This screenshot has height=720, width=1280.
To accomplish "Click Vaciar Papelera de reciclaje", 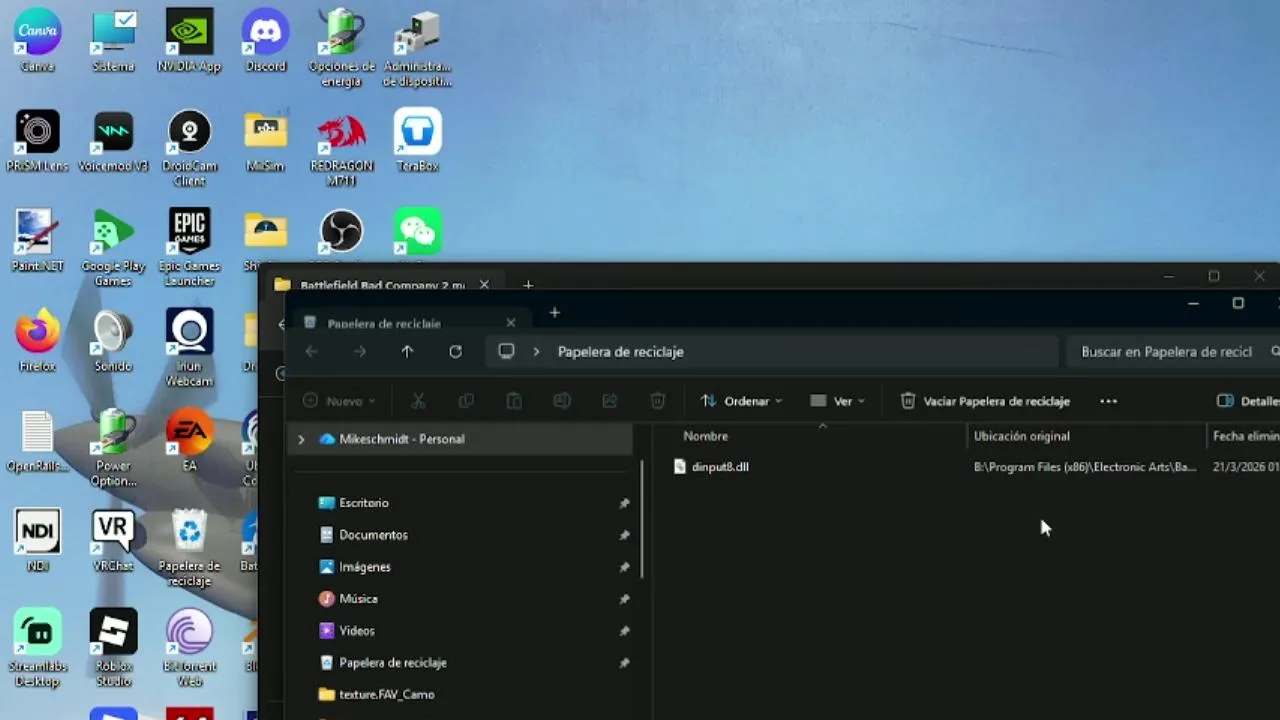I will tap(985, 401).
